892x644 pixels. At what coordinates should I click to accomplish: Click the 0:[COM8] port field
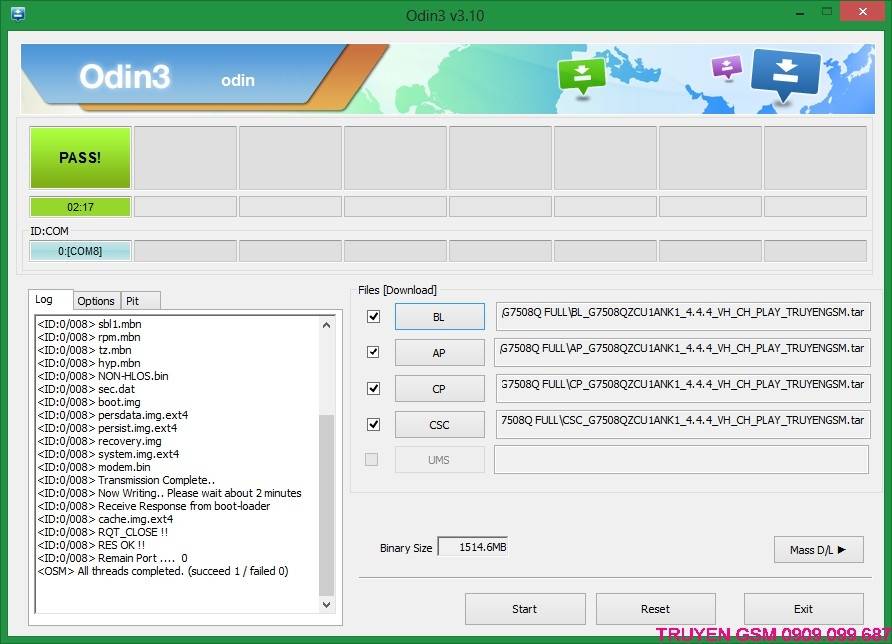(80, 251)
